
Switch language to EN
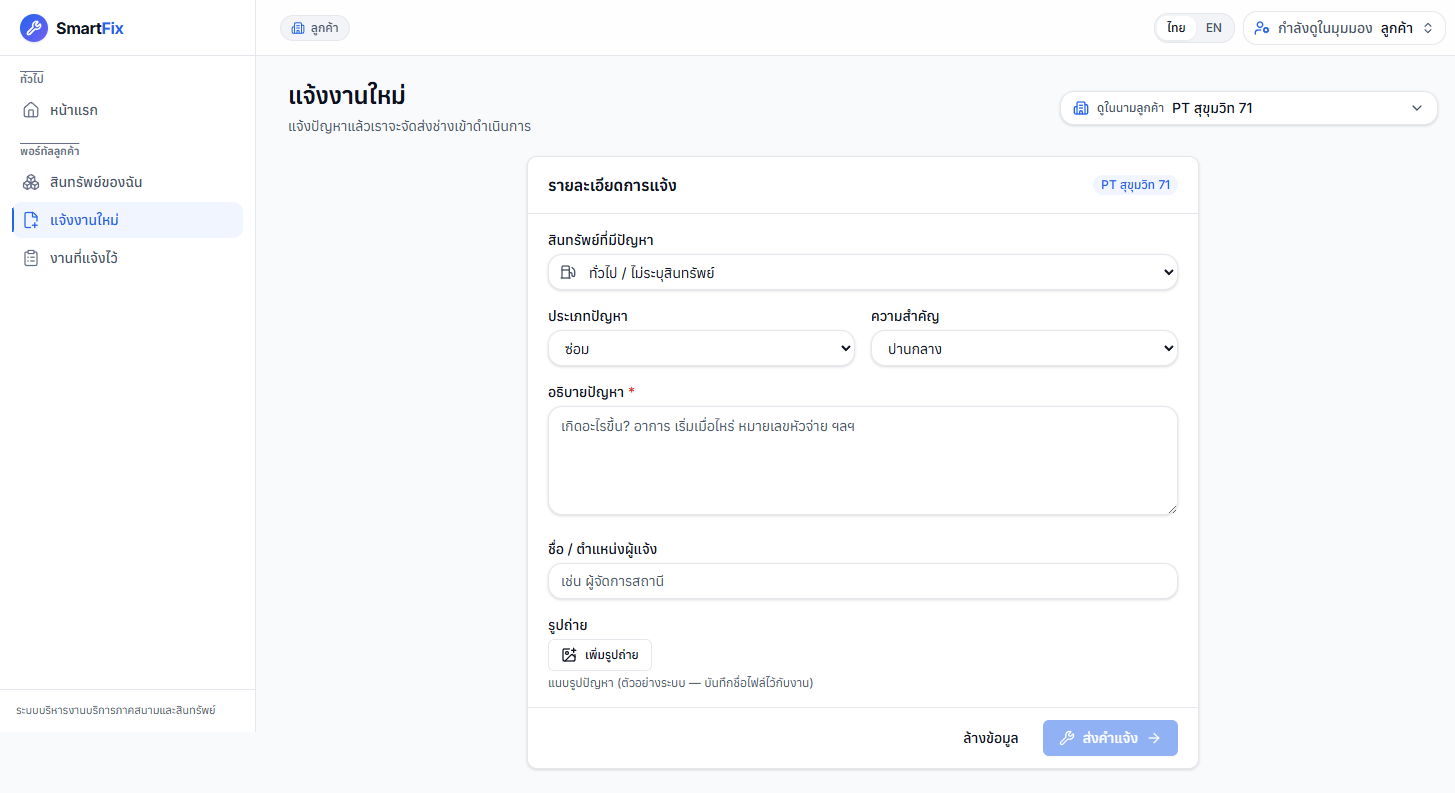pyautogui.click(x=1213, y=28)
